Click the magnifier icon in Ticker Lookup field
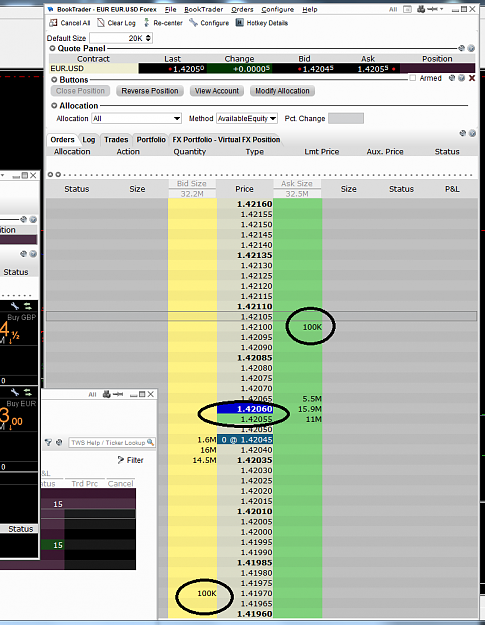This screenshot has height=625, width=485. pos(150,442)
